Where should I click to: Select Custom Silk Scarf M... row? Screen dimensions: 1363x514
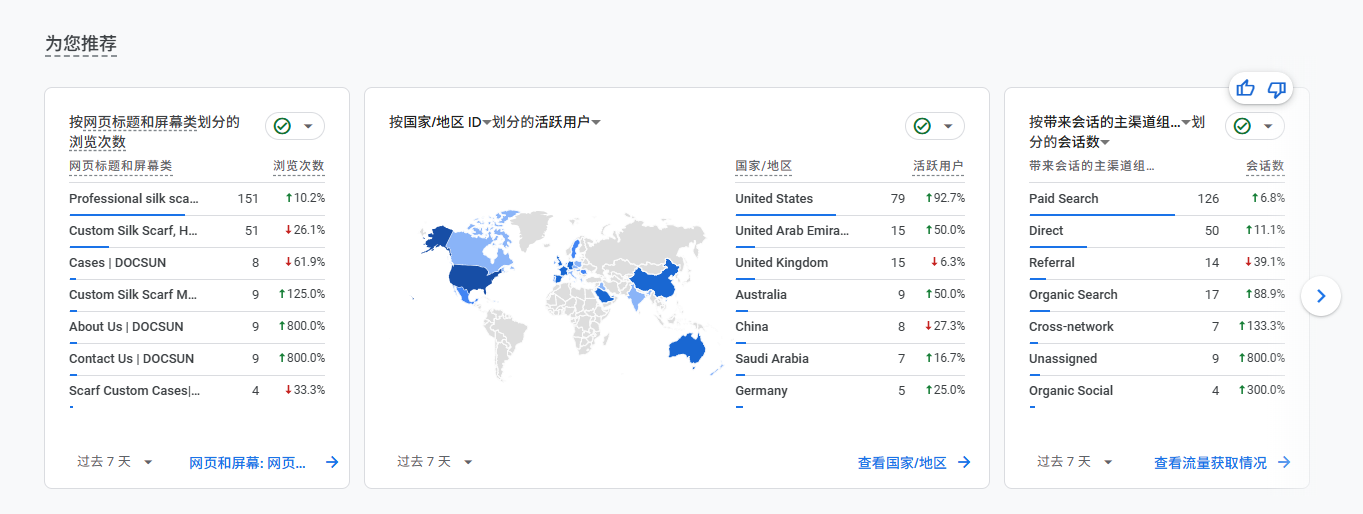(x=197, y=295)
